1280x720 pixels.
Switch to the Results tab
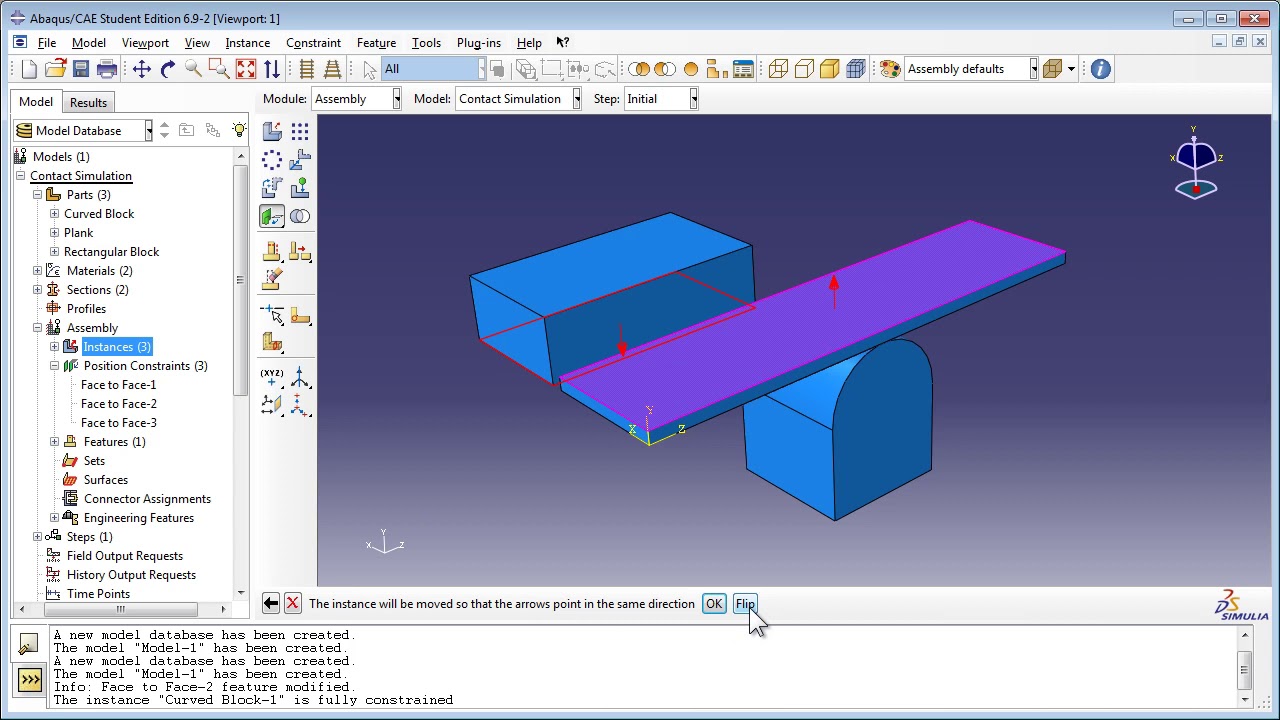pyautogui.click(x=88, y=102)
